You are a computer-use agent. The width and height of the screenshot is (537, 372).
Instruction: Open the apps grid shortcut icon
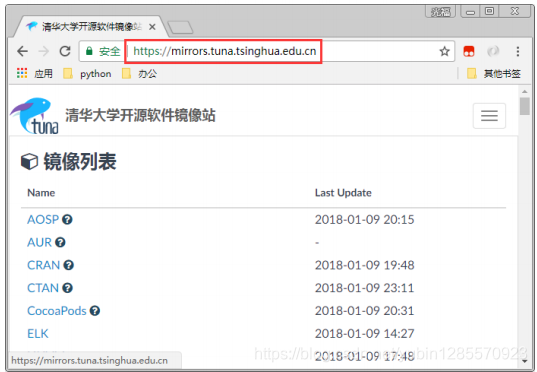pos(22,73)
